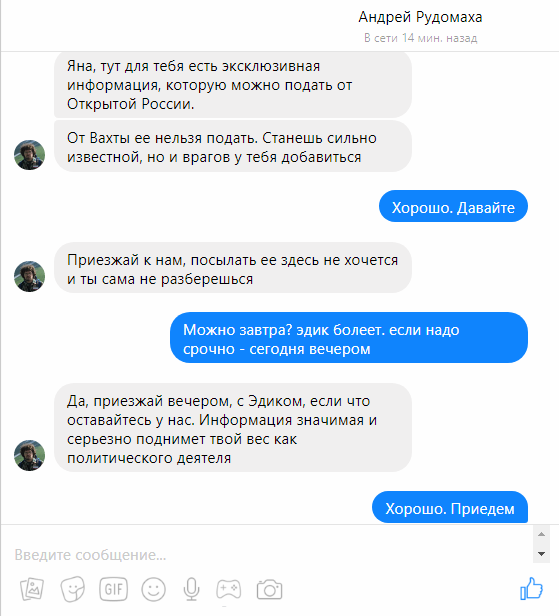This screenshot has height=616, width=559.
Task: Select the 'Яна, тут для тебя' message bubble
Action: point(233,85)
